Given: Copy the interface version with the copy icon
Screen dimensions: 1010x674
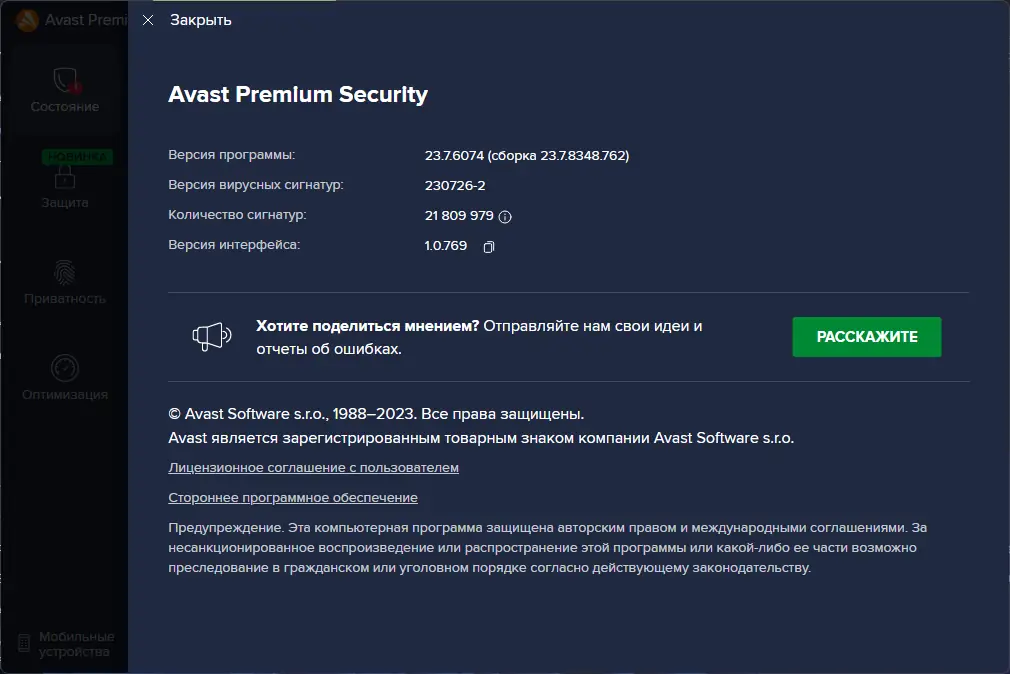Looking at the screenshot, I should (489, 247).
